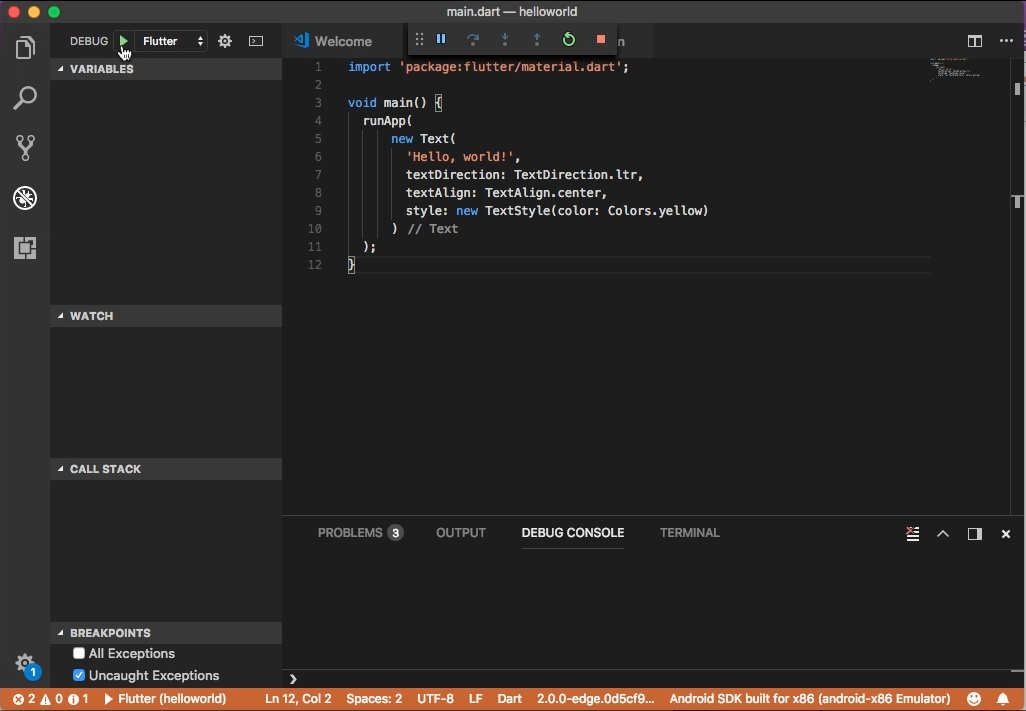Open the launch.json configuration gear

click(x=225, y=41)
